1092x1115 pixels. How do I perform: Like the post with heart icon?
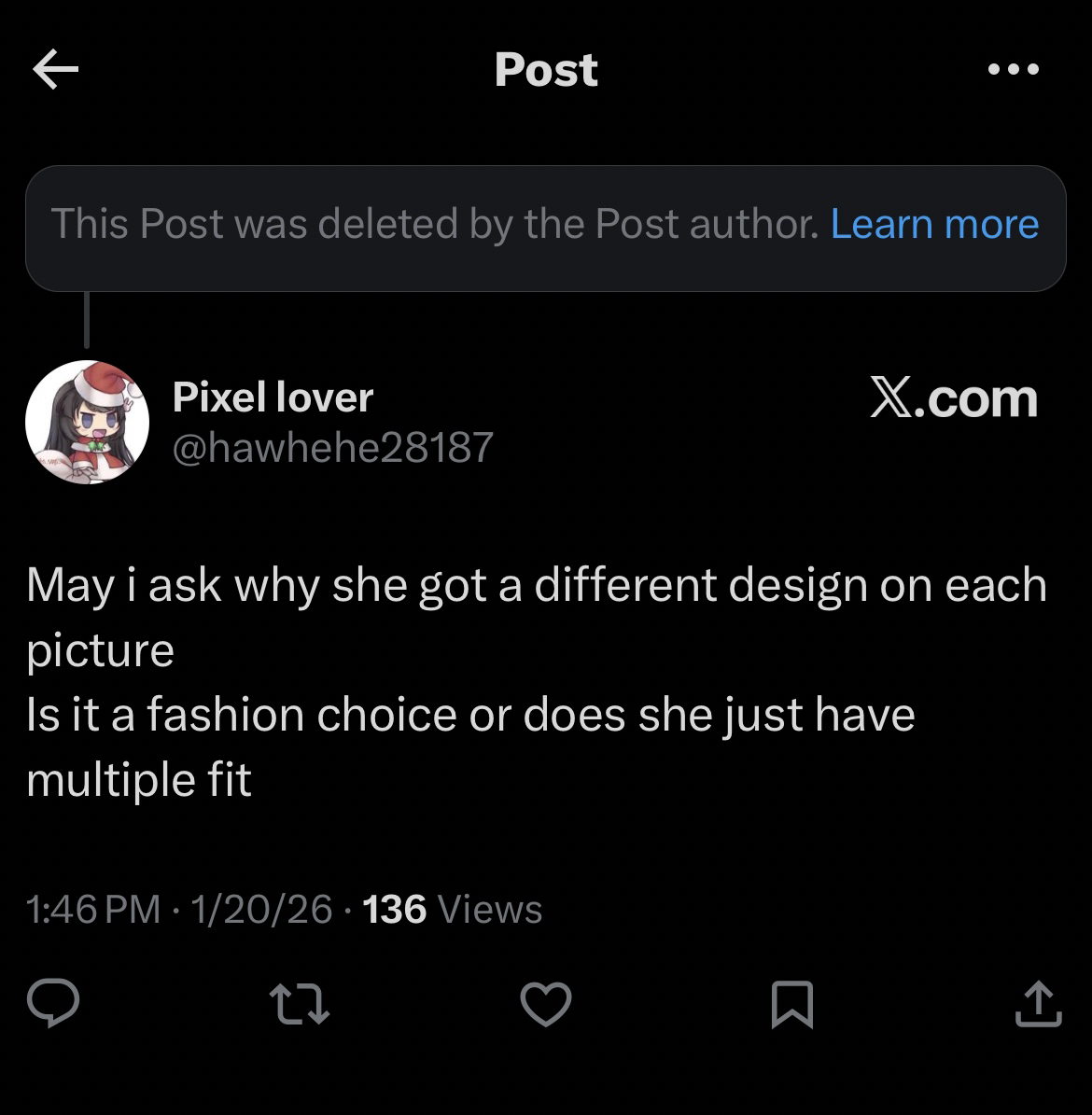(545, 1006)
